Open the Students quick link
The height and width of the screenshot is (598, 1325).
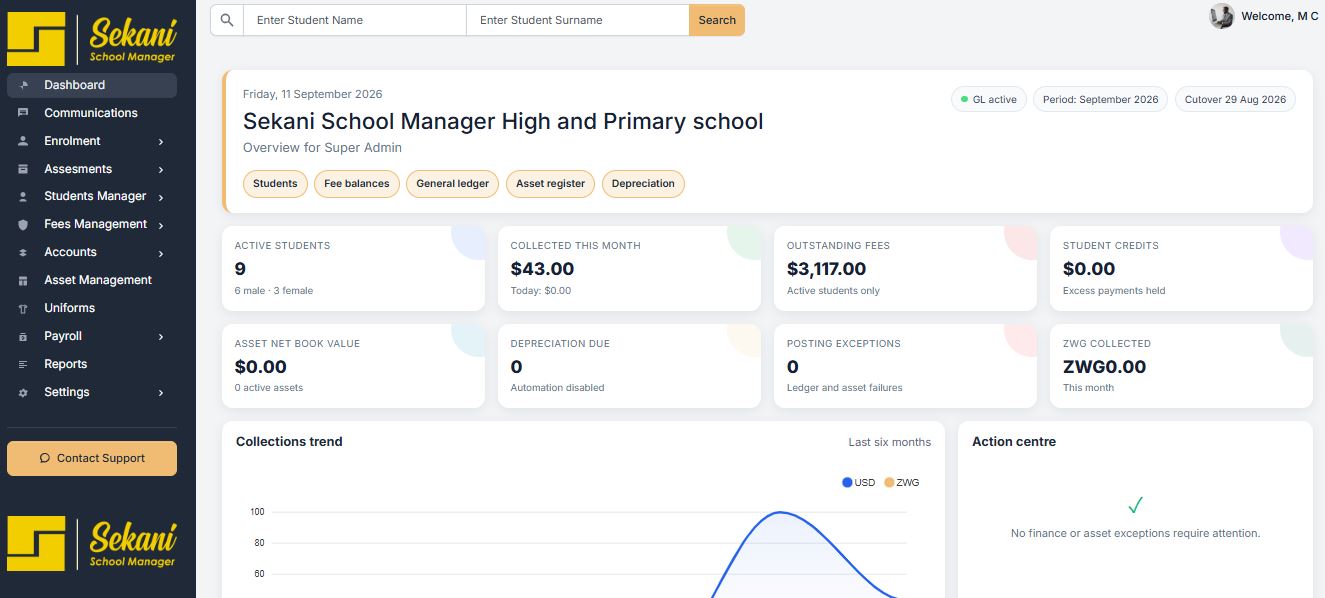275,184
